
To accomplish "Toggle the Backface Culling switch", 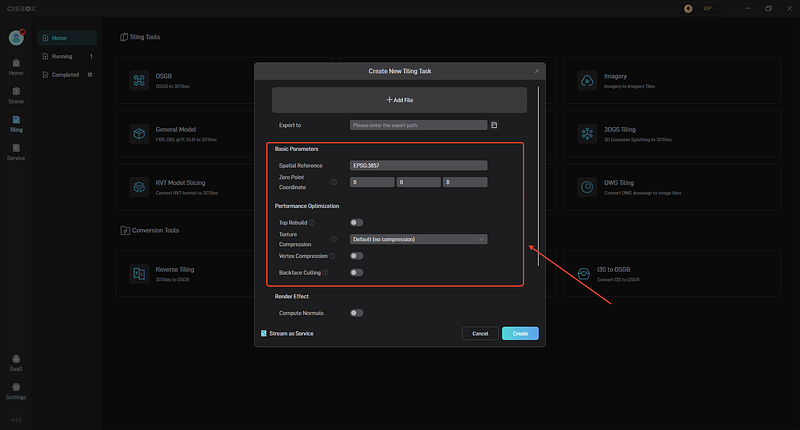I will pos(357,272).
